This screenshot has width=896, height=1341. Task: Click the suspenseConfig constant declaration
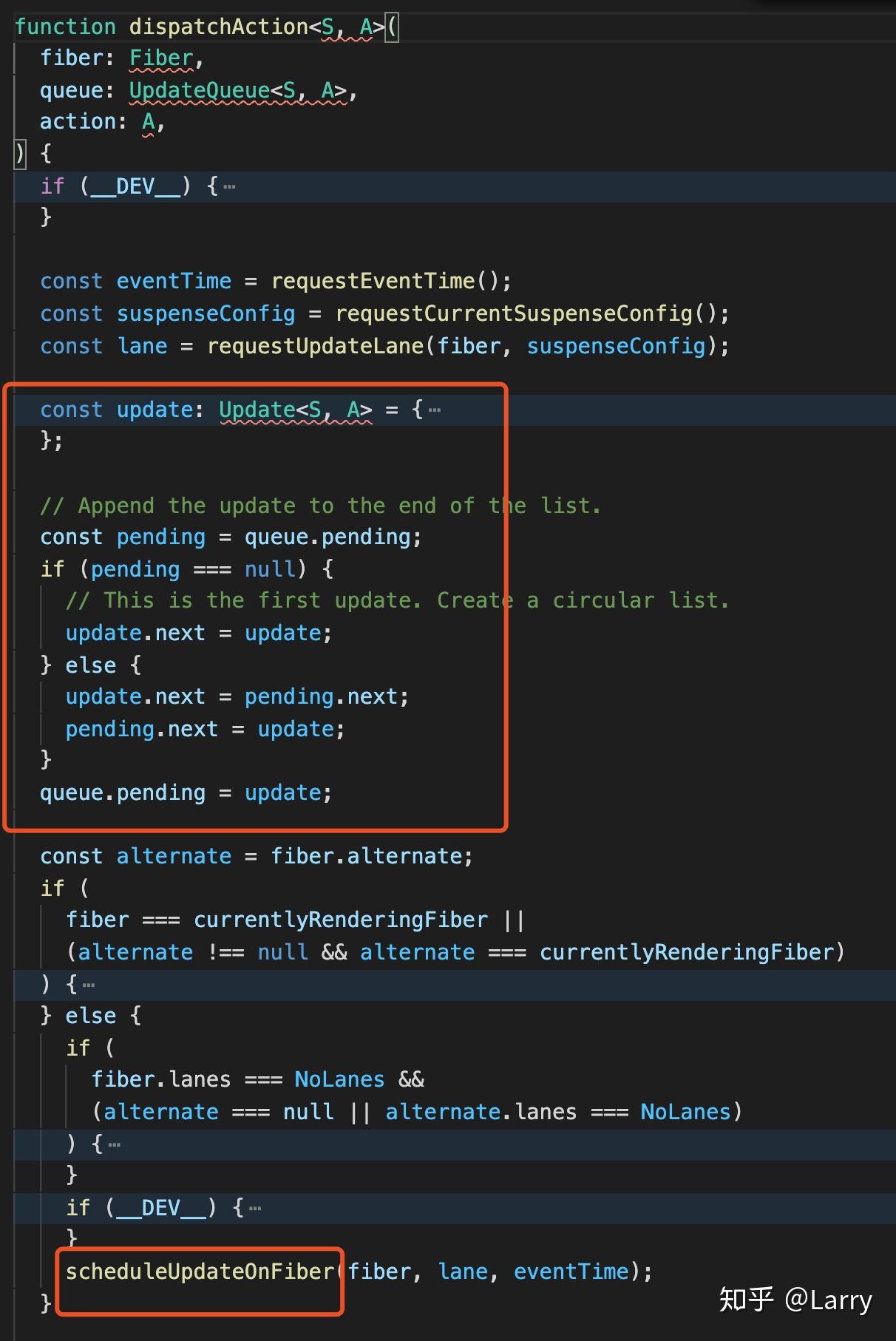coord(206,314)
